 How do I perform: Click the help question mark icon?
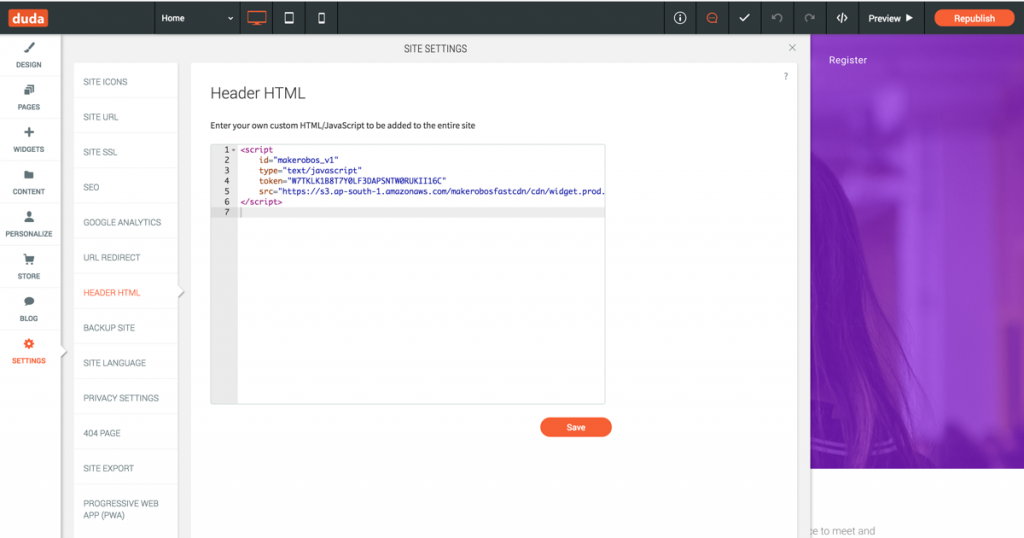[786, 76]
